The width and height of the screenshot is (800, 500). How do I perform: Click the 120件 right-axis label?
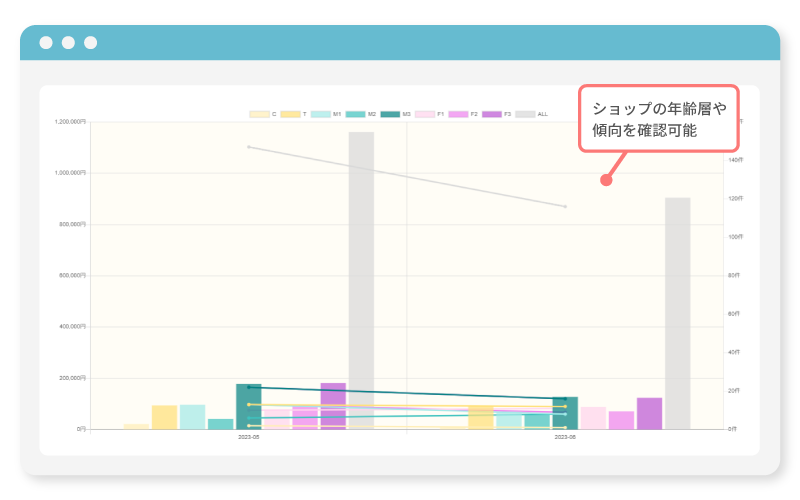click(x=736, y=198)
